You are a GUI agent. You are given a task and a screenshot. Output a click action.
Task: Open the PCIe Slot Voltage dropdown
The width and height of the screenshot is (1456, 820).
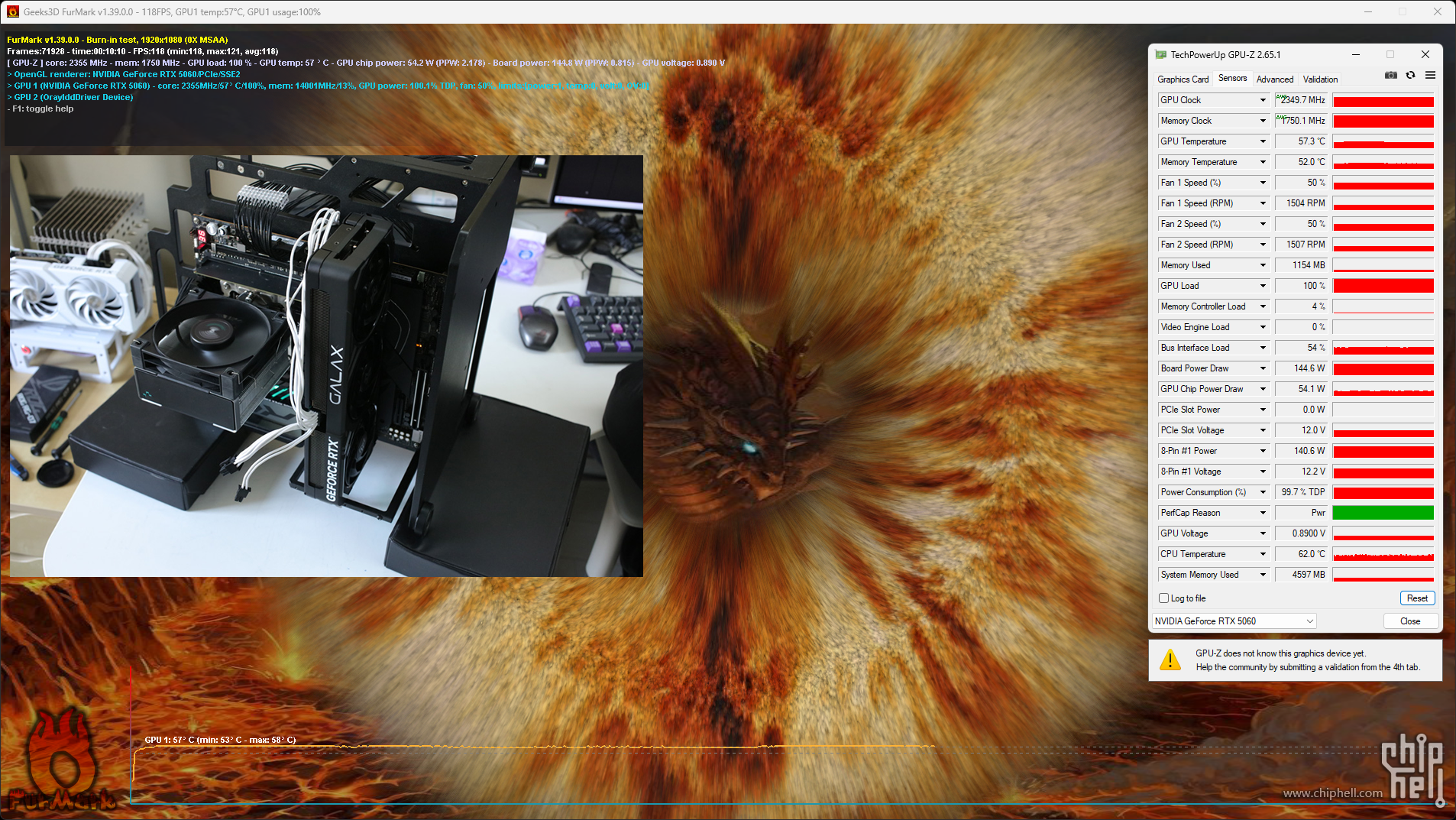tap(1263, 430)
